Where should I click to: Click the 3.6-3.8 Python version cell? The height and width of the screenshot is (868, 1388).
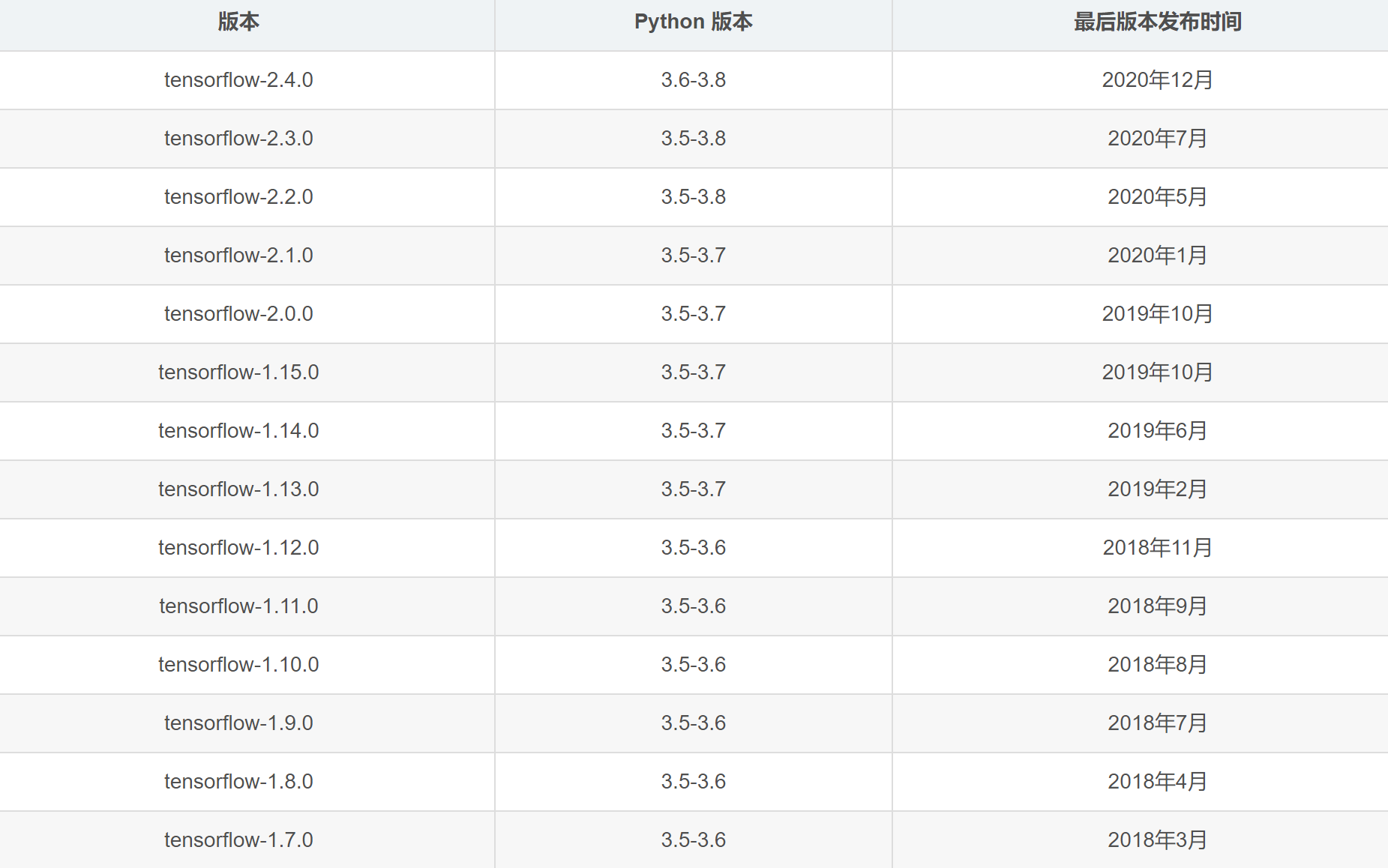point(691,79)
